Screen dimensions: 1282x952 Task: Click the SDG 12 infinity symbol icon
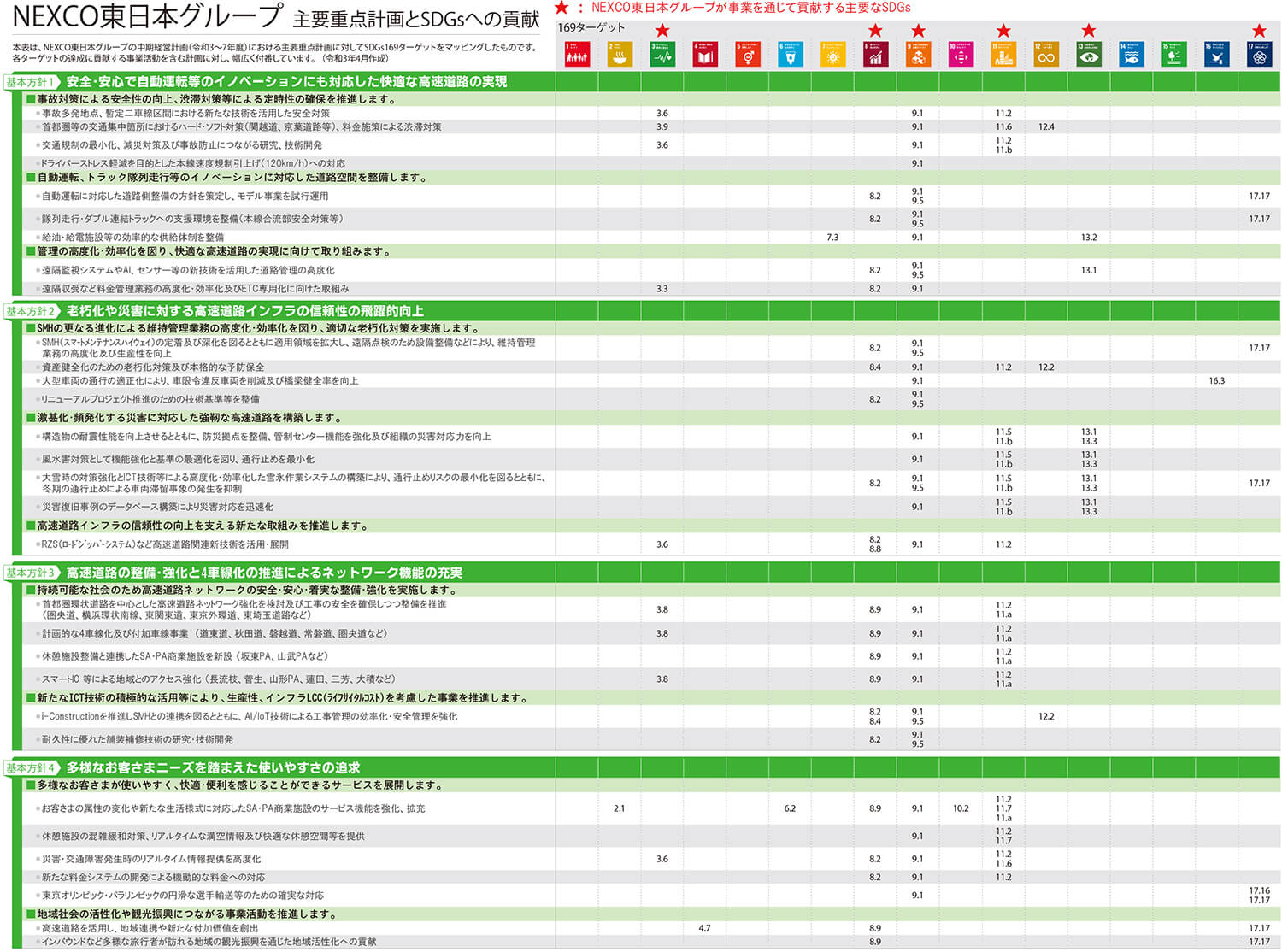1046,53
